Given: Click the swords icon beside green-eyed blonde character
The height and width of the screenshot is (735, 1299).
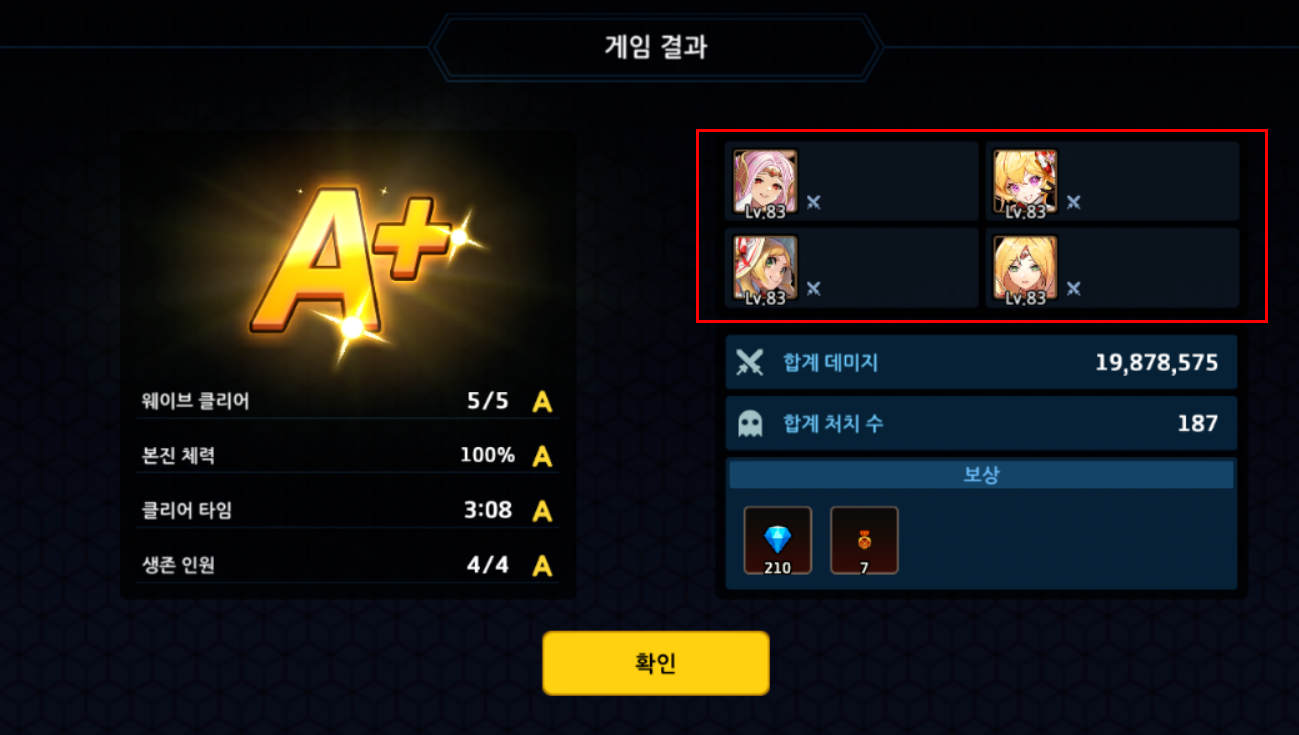Looking at the screenshot, I should pyautogui.click(x=1074, y=289).
